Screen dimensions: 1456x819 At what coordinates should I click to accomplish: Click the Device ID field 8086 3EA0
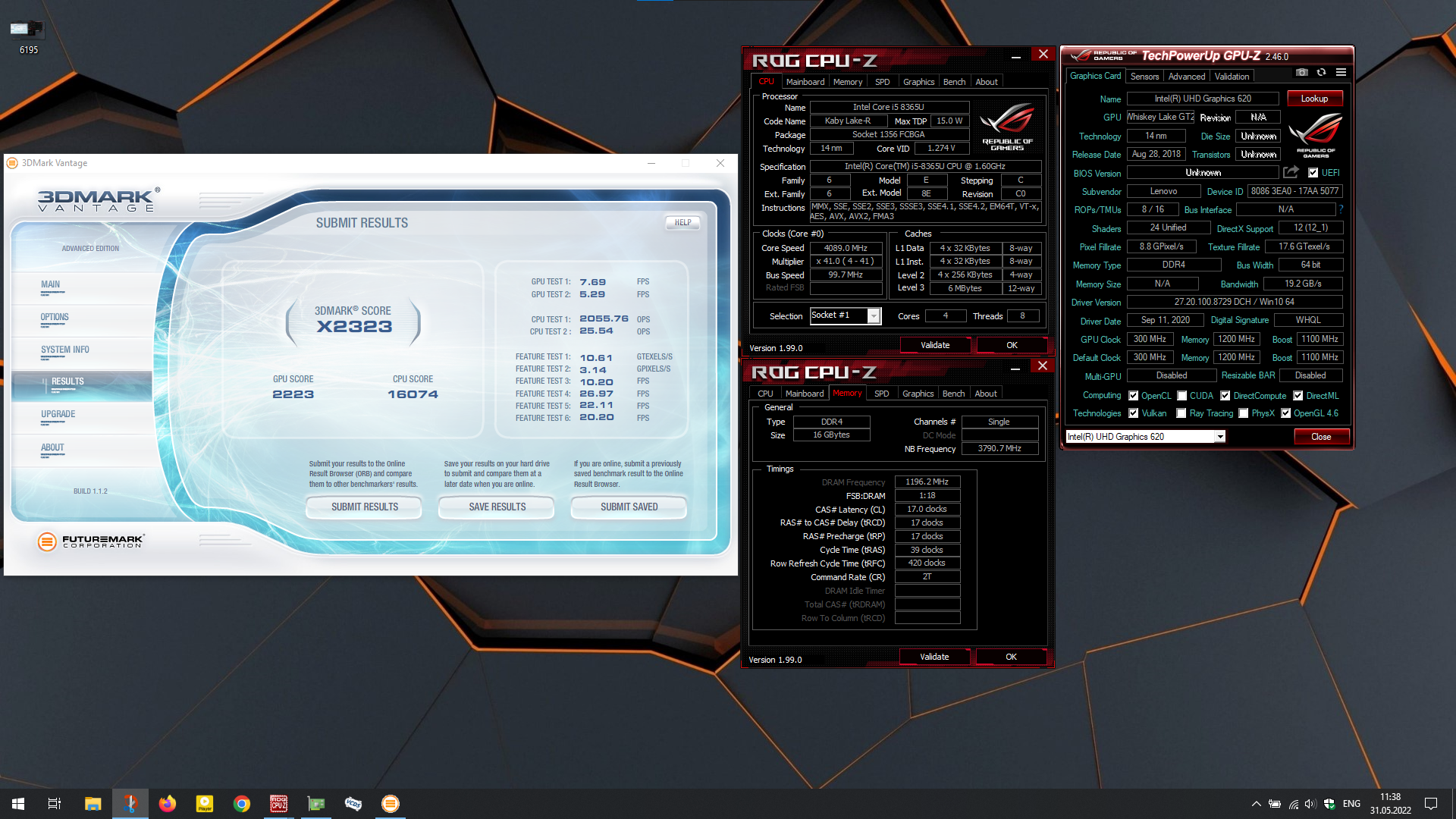click(1294, 191)
